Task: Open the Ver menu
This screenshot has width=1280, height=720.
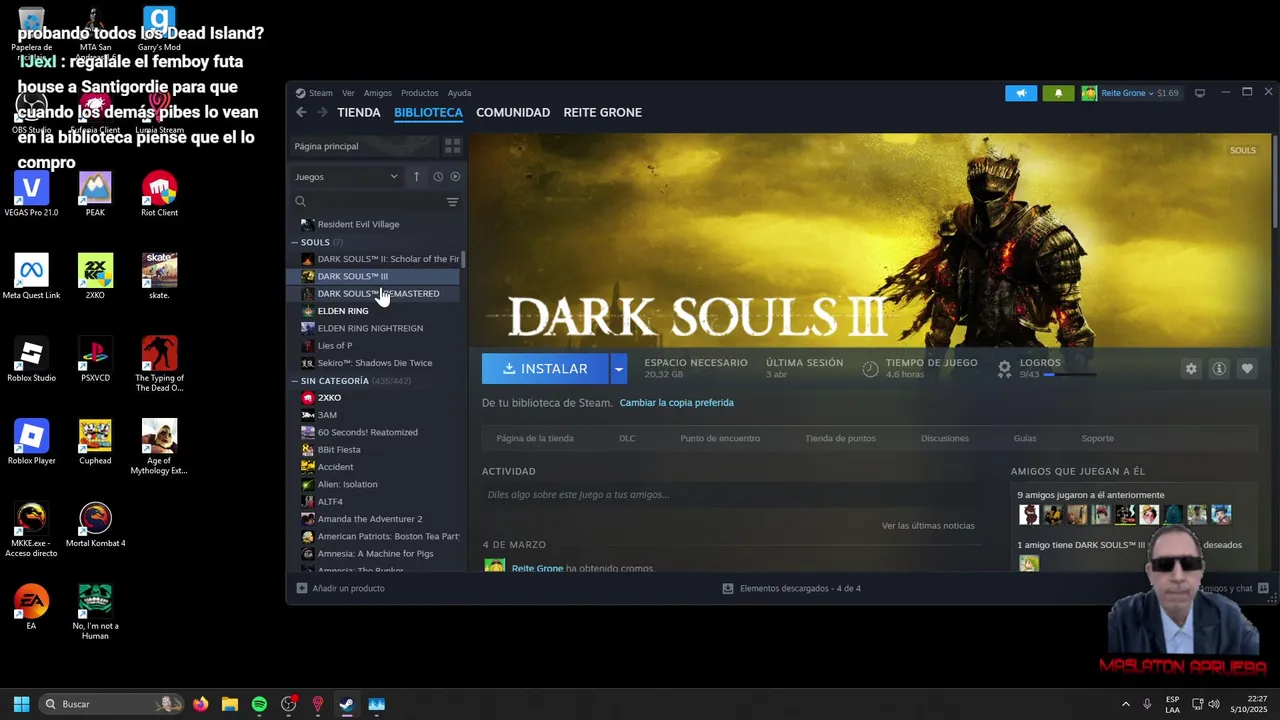Action: tap(348, 93)
